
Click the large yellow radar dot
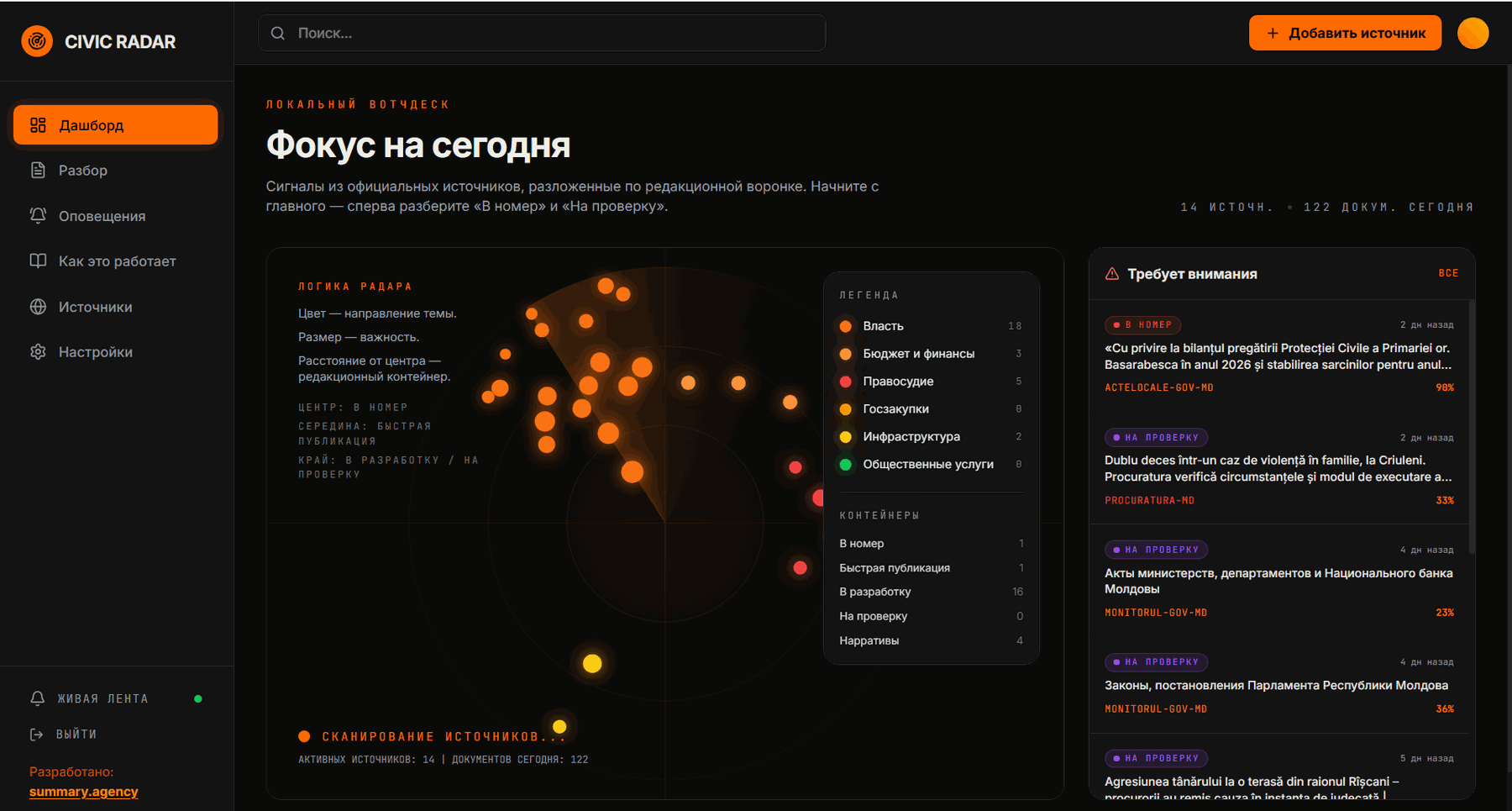[x=592, y=664]
